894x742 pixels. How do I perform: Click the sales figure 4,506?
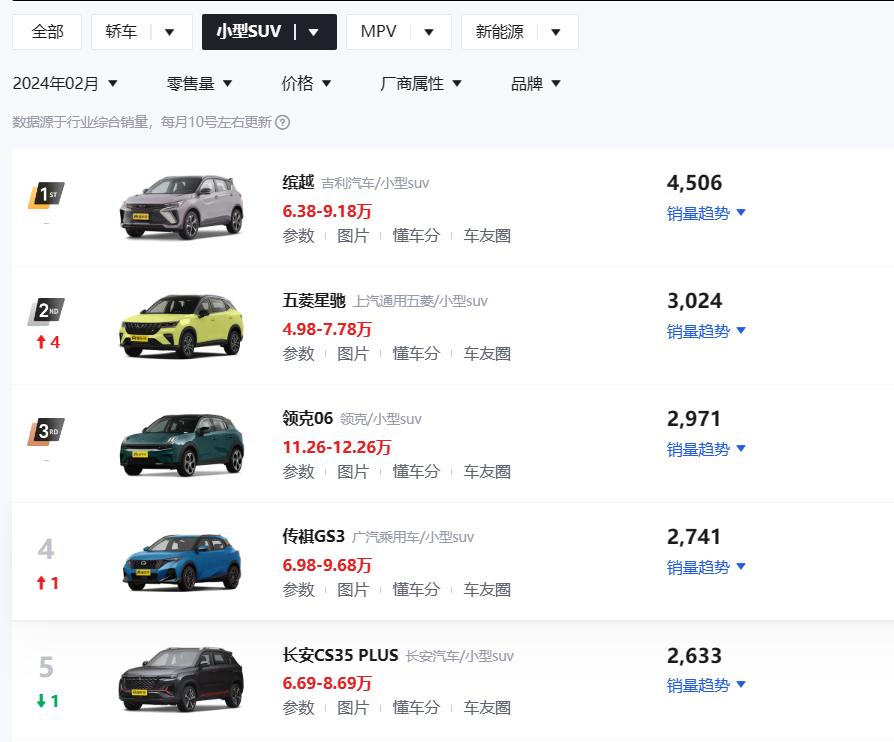pyautogui.click(x=694, y=183)
